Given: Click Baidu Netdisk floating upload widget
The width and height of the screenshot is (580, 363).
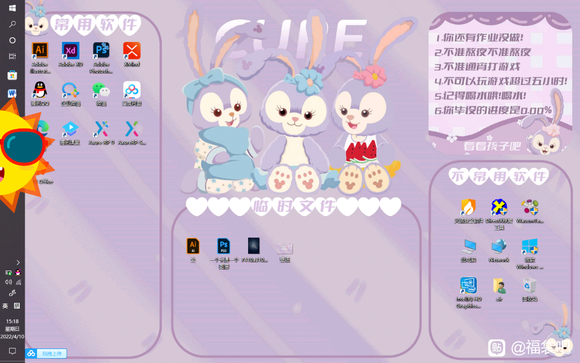Looking at the screenshot, I should pos(47,353).
